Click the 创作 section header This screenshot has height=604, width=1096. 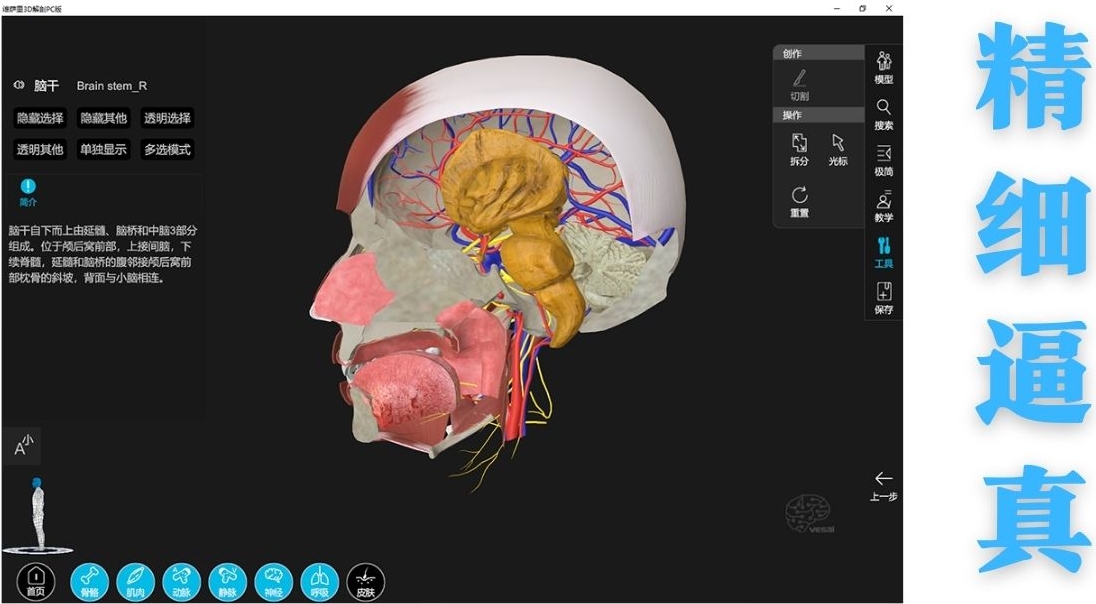point(819,53)
